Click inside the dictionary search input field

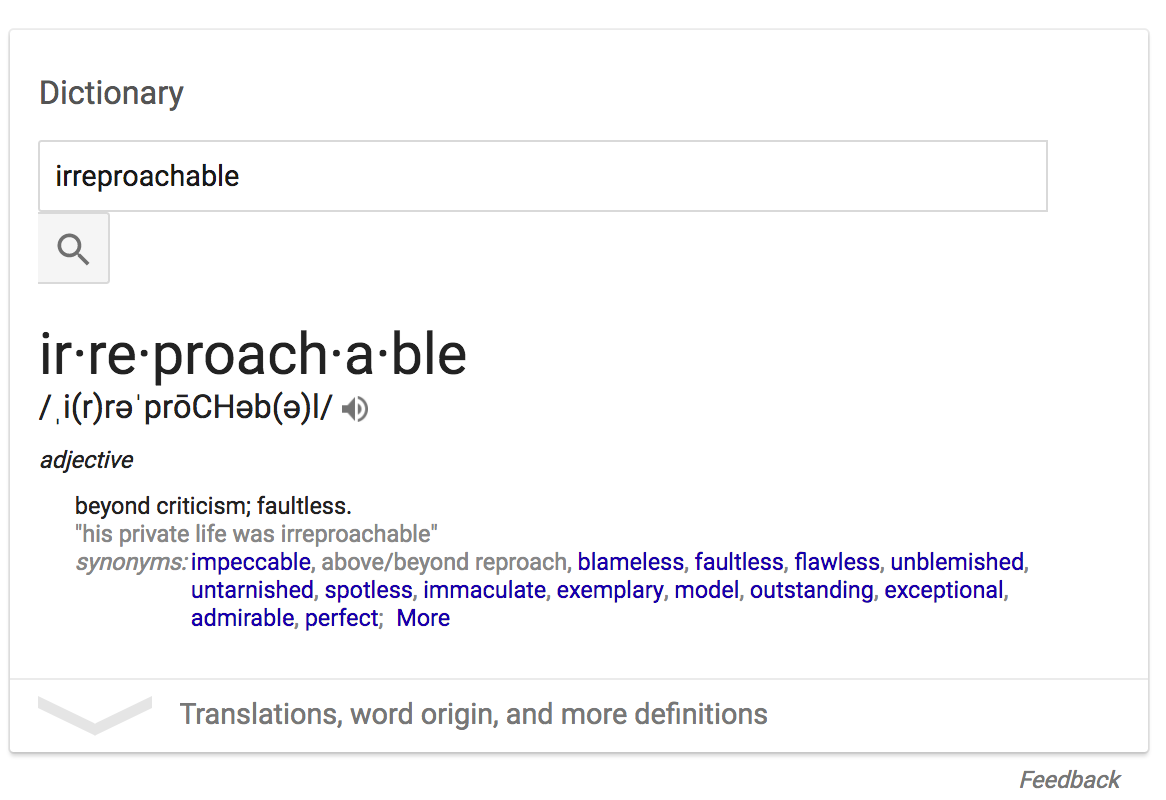pos(542,176)
